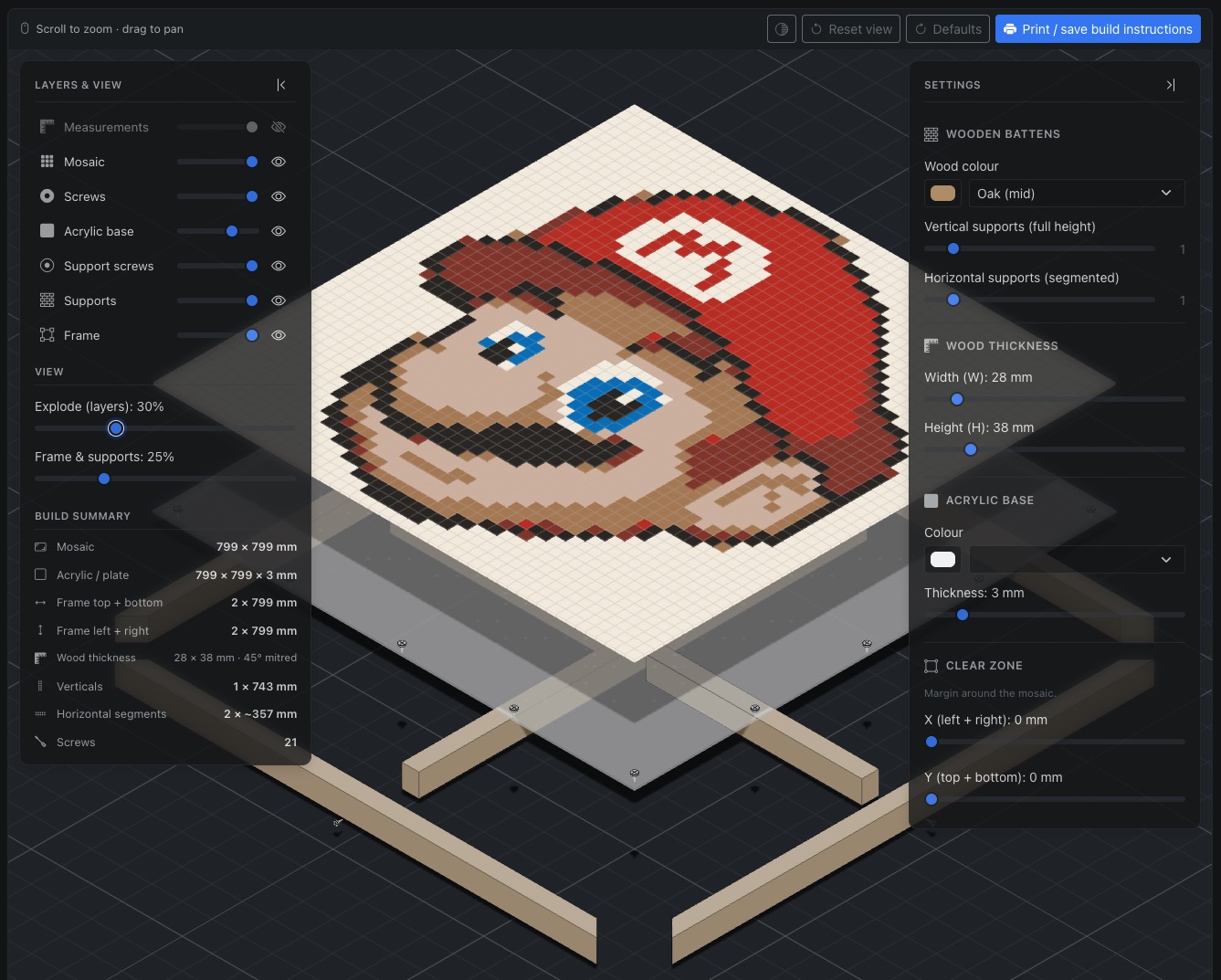Viewport: 1221px width, 980px height.
Task: Open Print / save build instructions
Action: click(1098, 29)
